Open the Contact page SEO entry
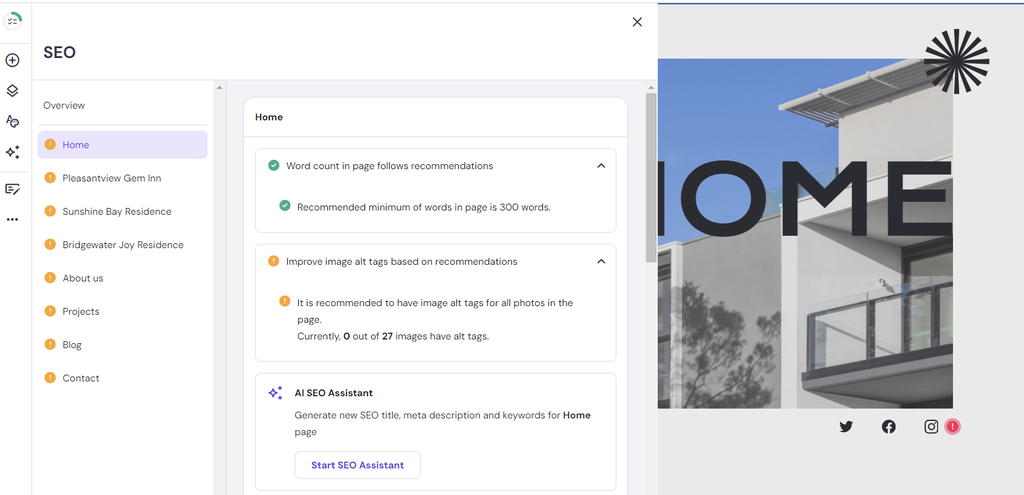 point(81,378)
